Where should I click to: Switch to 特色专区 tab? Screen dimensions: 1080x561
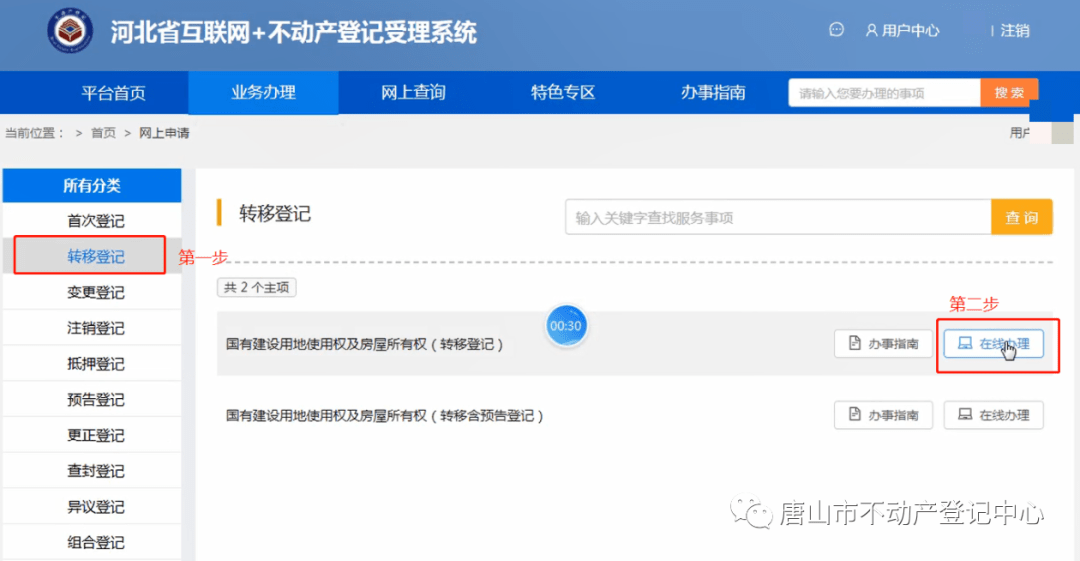(x=563, y=93)
